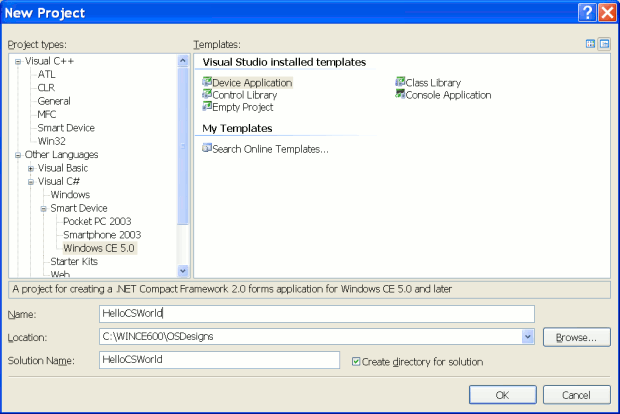Screen dimensions: 620x414
Task: Click the Search Online Templates icon
Action: pyautogui.click(x=207, y=149)
